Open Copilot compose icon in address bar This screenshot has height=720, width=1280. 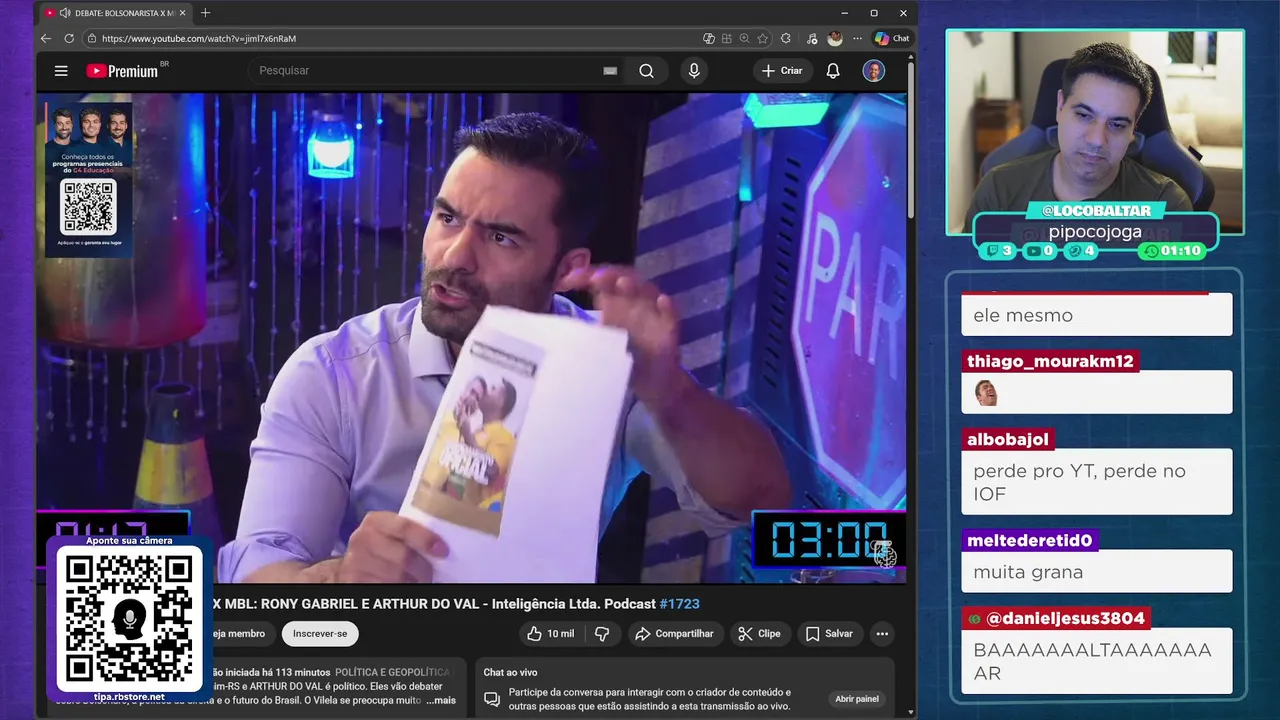tap(709, 38)
